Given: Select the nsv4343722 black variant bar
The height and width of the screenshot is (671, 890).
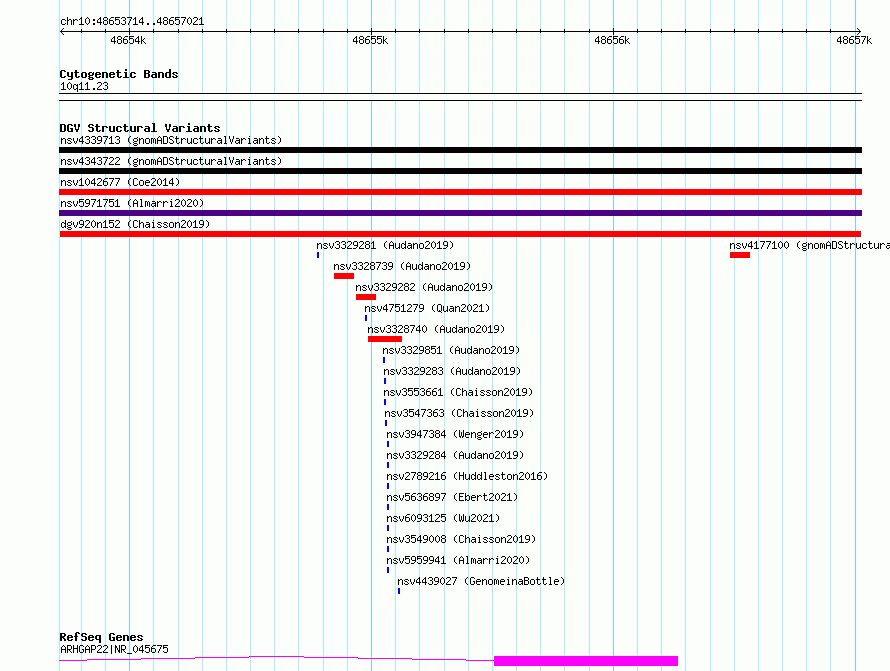Looking at the screenshot, I should [460, 171].
